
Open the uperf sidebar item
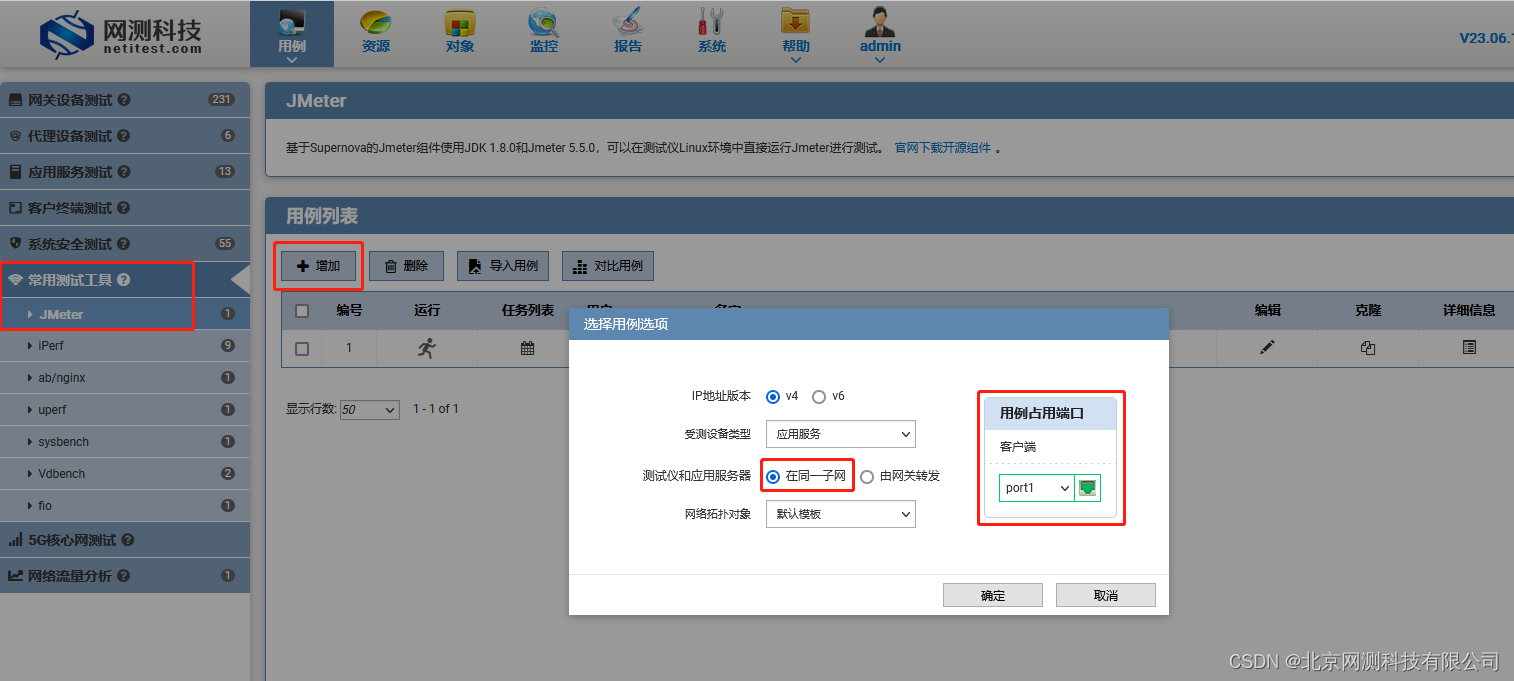[x=125, y=410]
